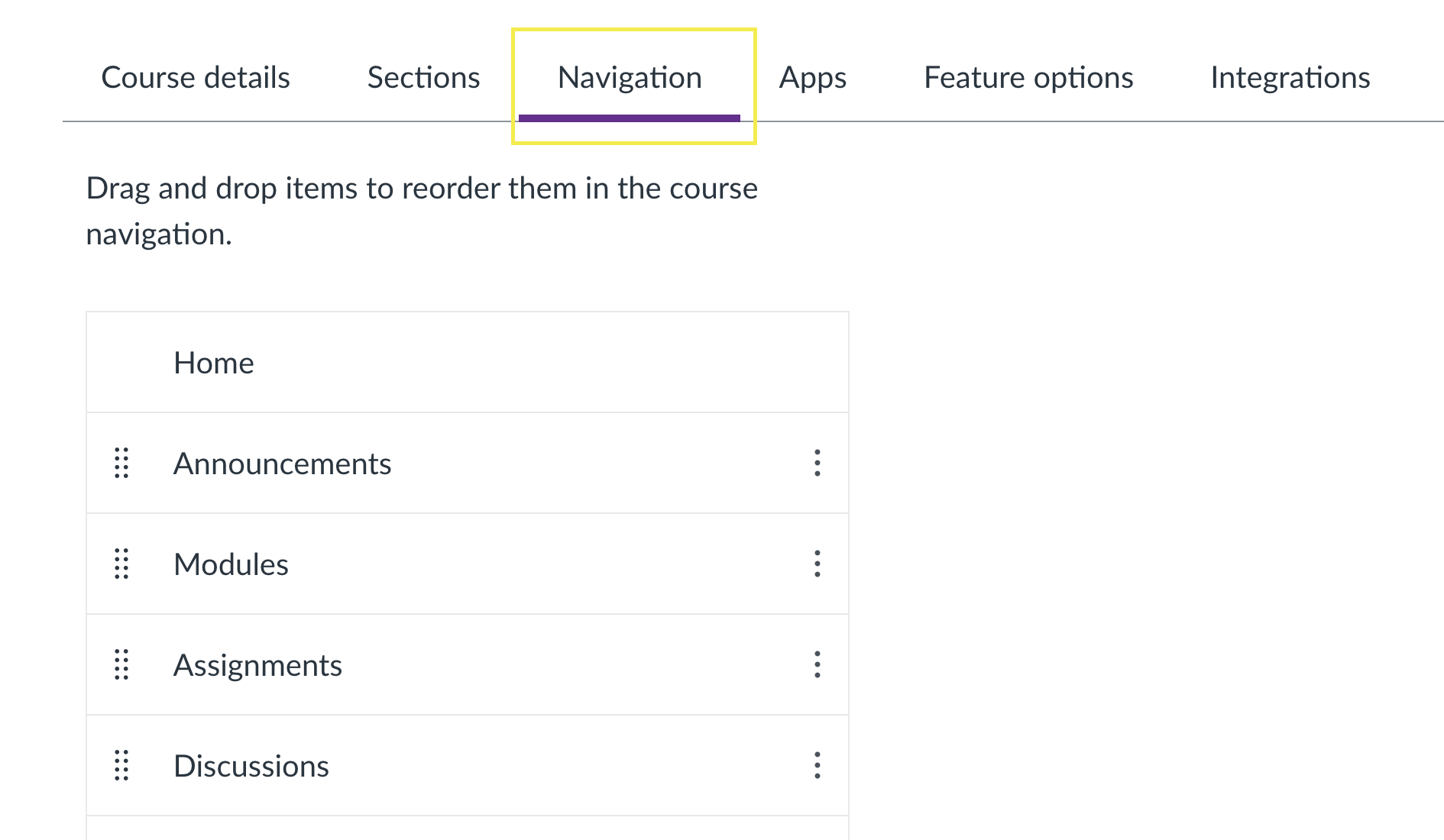The width and height of the screenshot is (1444, 840).
Task: Click the Announcements item label
Action: pos(282,464)
